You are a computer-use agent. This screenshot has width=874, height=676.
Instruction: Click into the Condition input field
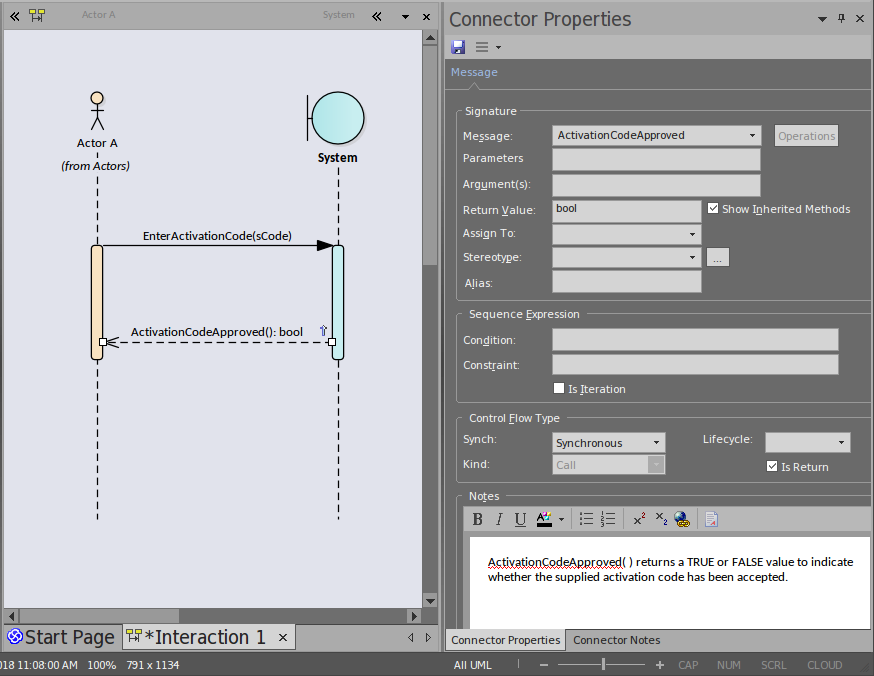(695, 341)
